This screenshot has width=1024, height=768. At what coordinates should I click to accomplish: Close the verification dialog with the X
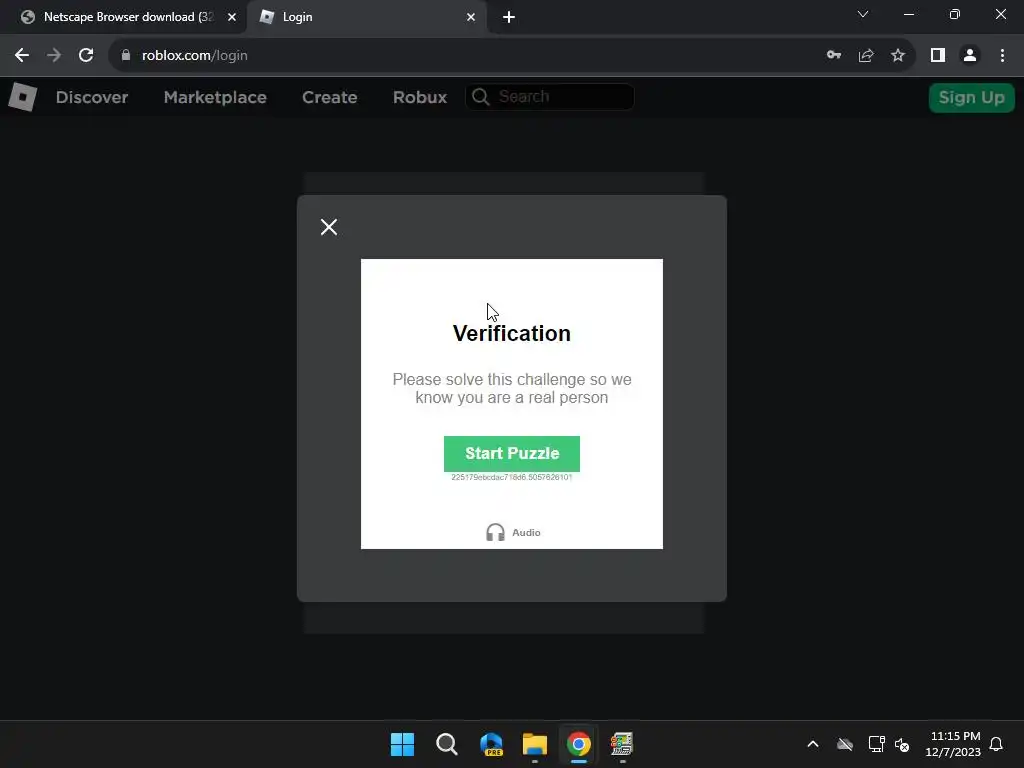(x=328, y=227)
